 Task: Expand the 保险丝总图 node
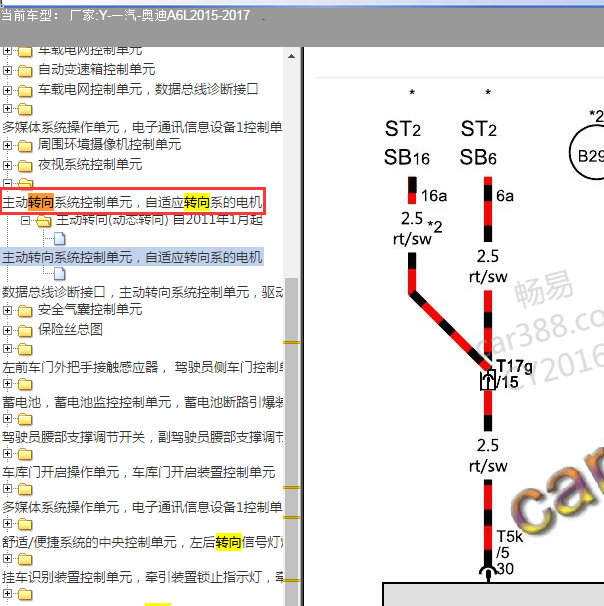(x=7, y=330)
